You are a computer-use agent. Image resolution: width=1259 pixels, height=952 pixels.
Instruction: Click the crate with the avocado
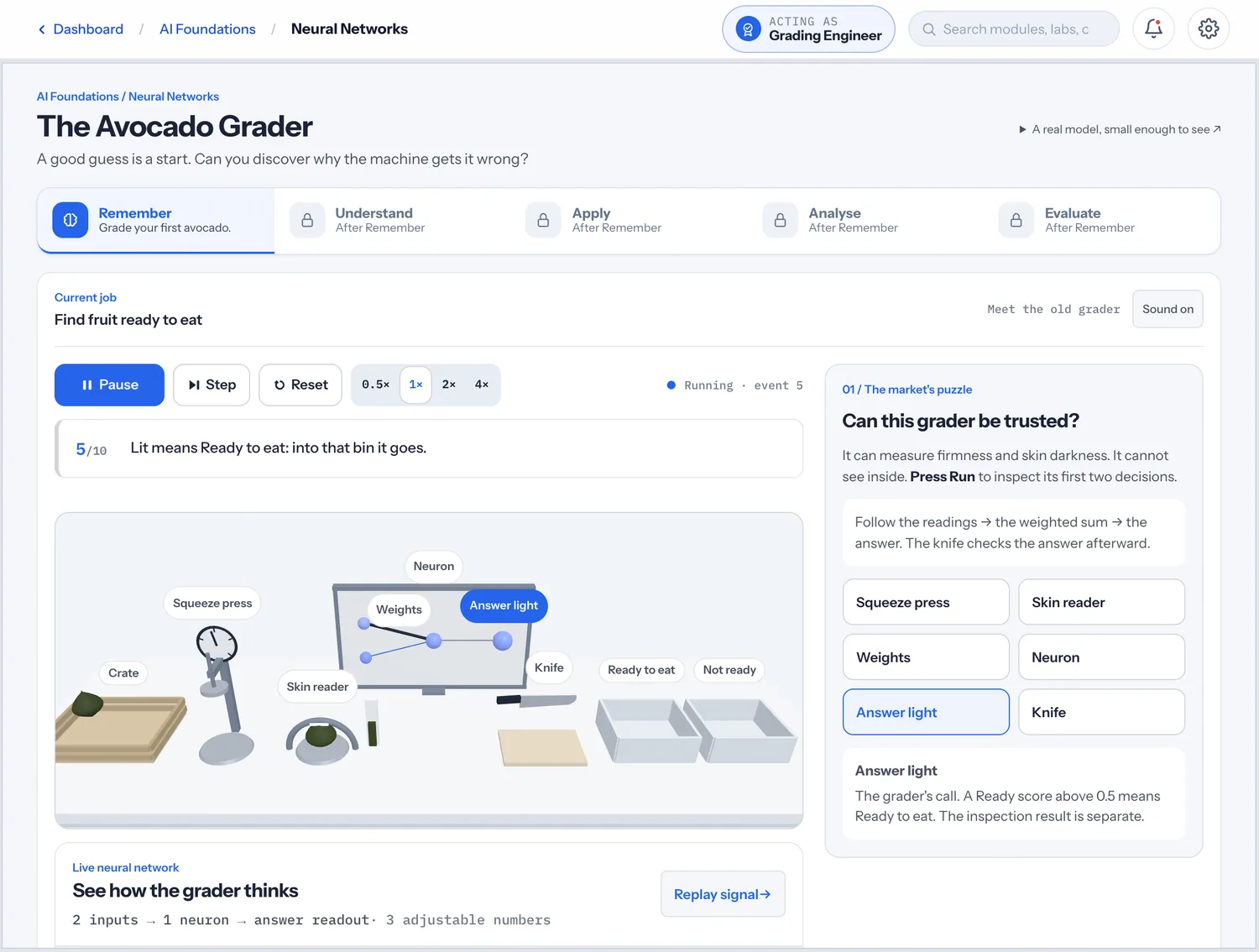pos(120,727)
